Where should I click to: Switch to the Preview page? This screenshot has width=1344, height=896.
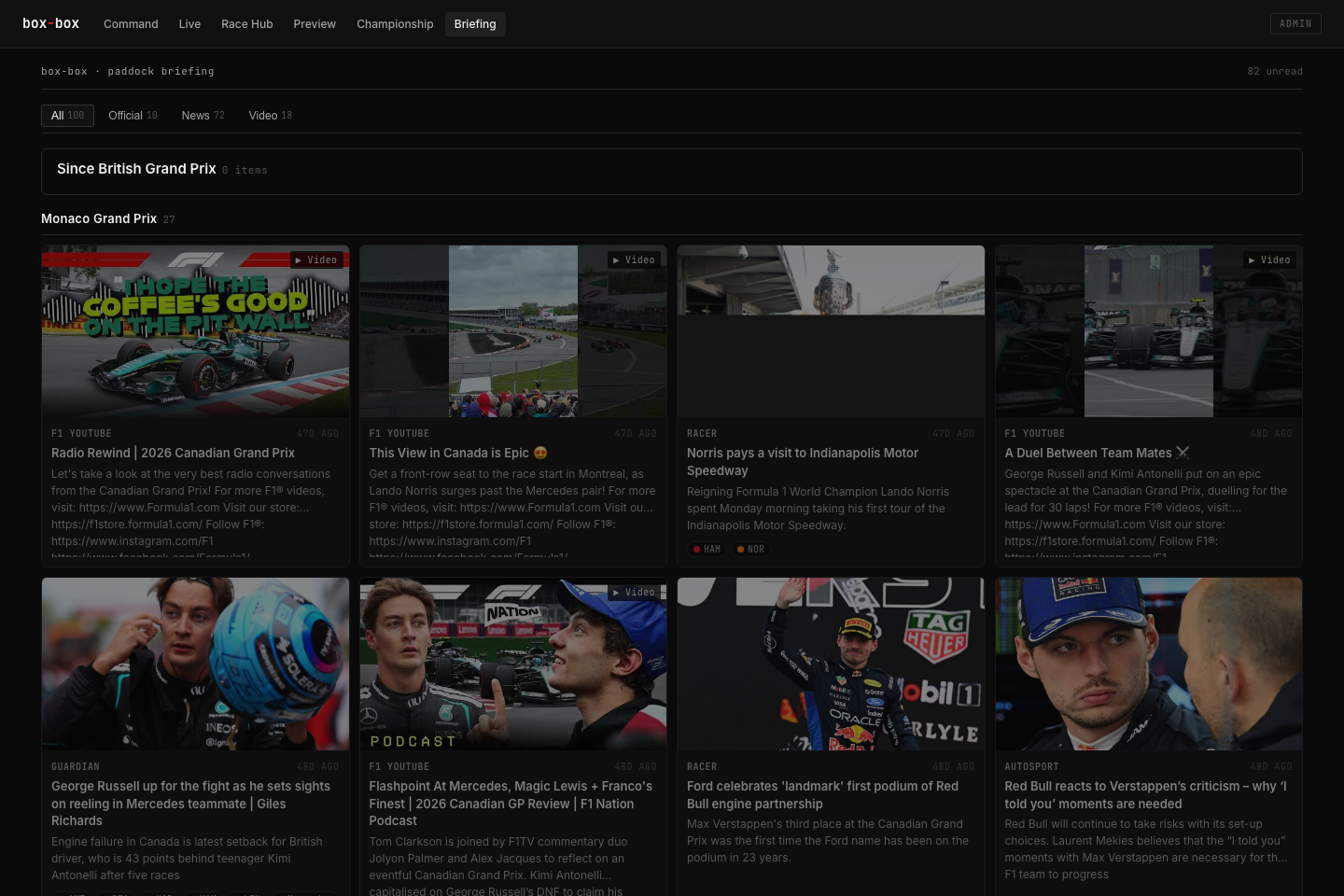[x=315, y=24]
